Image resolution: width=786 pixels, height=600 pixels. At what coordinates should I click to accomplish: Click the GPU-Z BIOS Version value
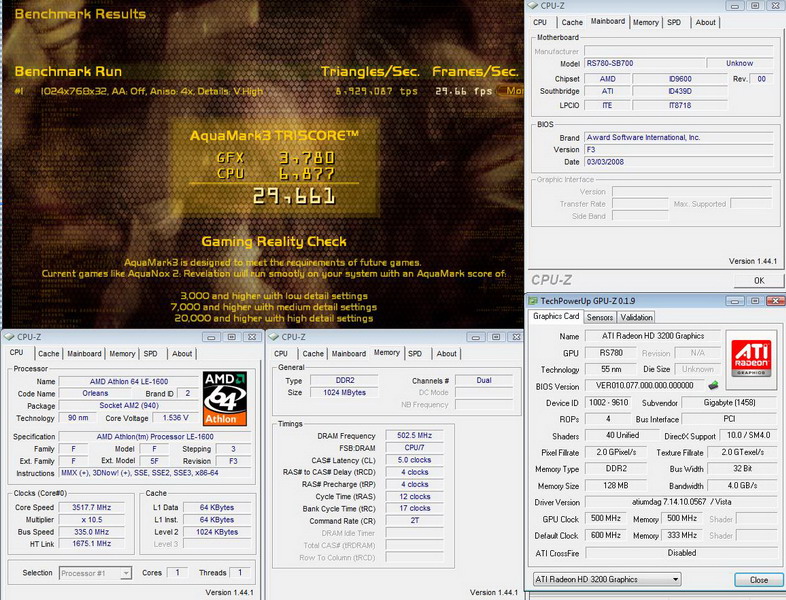click(x=645, y=386)
